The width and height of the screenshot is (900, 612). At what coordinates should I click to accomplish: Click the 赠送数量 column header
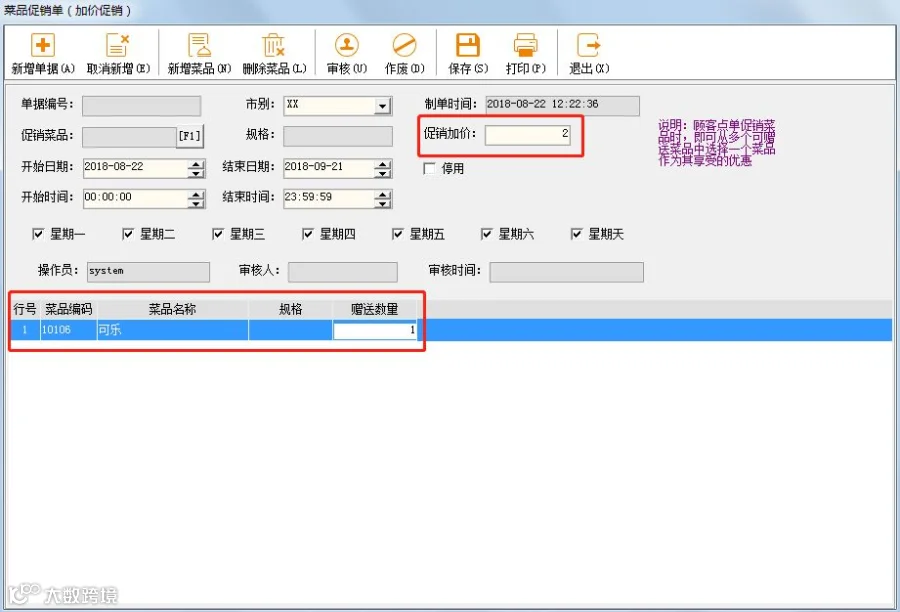(x=375, y=309)
